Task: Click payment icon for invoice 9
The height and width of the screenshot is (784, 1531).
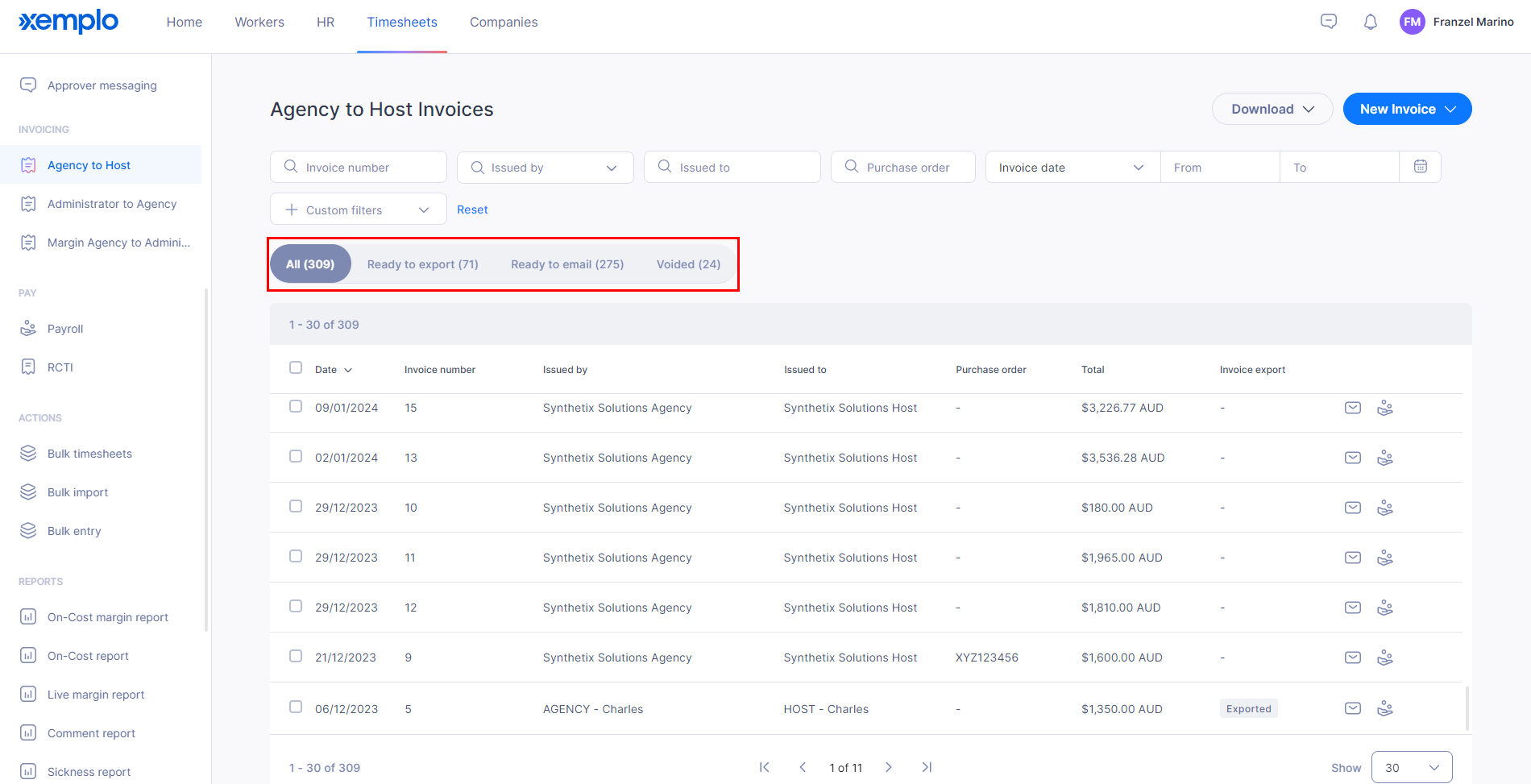Action: pyautogui.click(x=1385, y=657)
